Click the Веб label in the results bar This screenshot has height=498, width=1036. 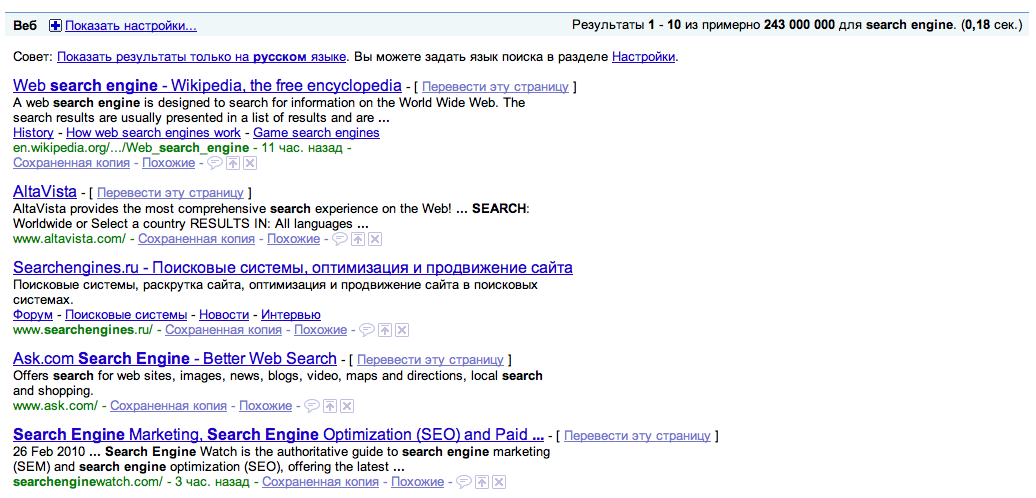click(x=24, y=26)
